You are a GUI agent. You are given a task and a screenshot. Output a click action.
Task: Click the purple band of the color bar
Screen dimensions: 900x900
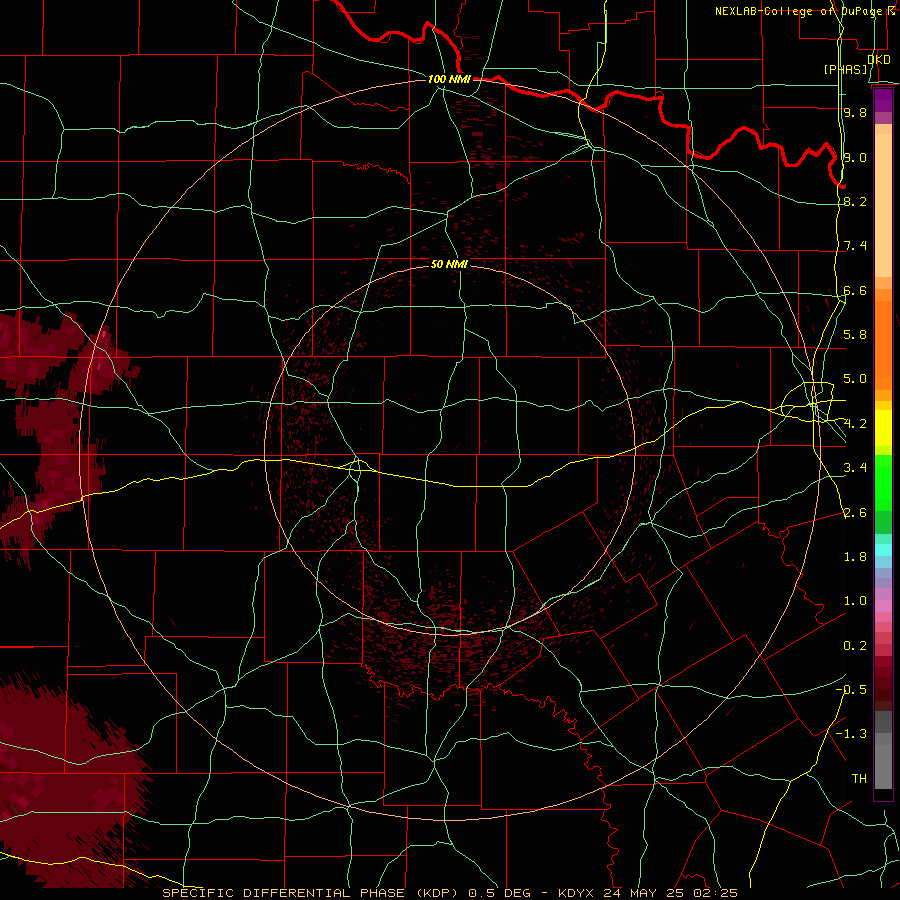pyautogui.click(x=883, y=100)
